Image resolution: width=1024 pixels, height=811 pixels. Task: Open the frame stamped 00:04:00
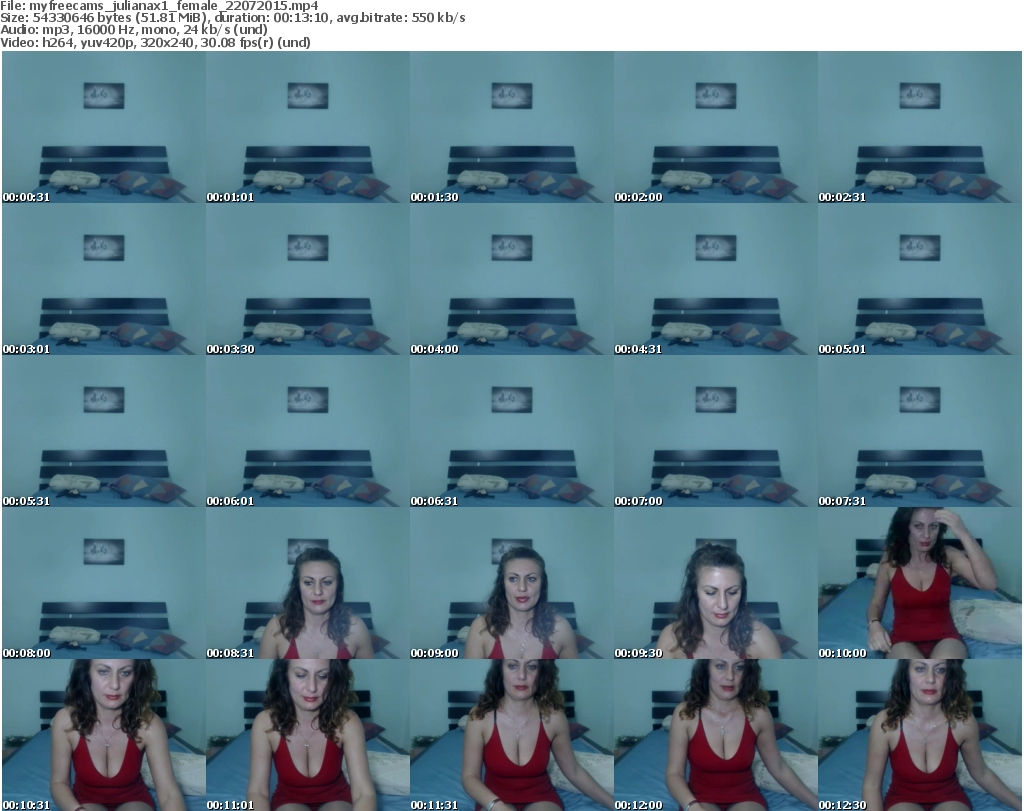coord(511,279)
